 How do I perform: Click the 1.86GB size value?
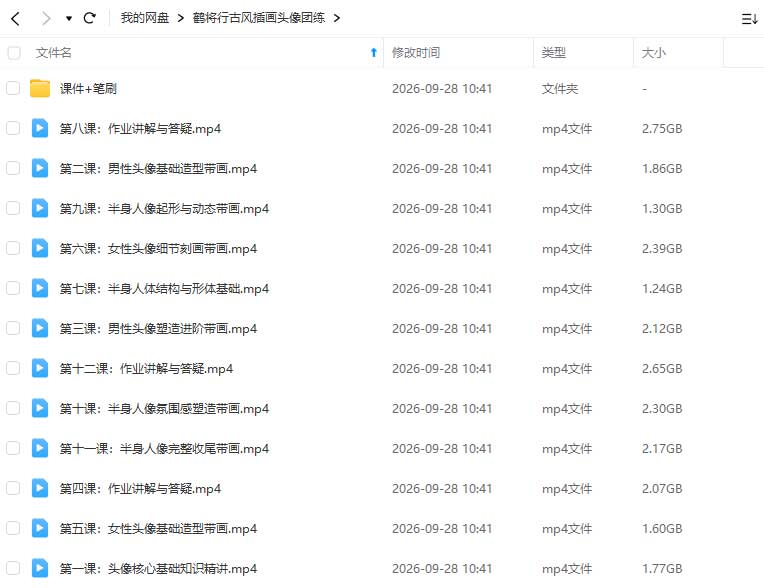coord(662,169)
